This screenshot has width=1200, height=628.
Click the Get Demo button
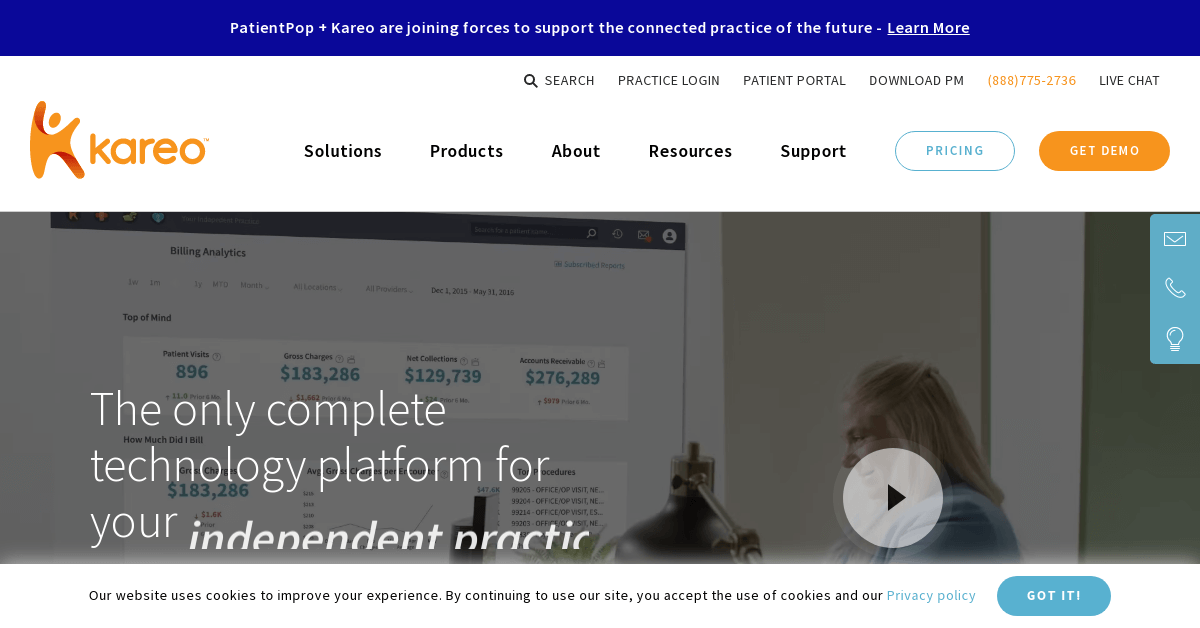1104,151
